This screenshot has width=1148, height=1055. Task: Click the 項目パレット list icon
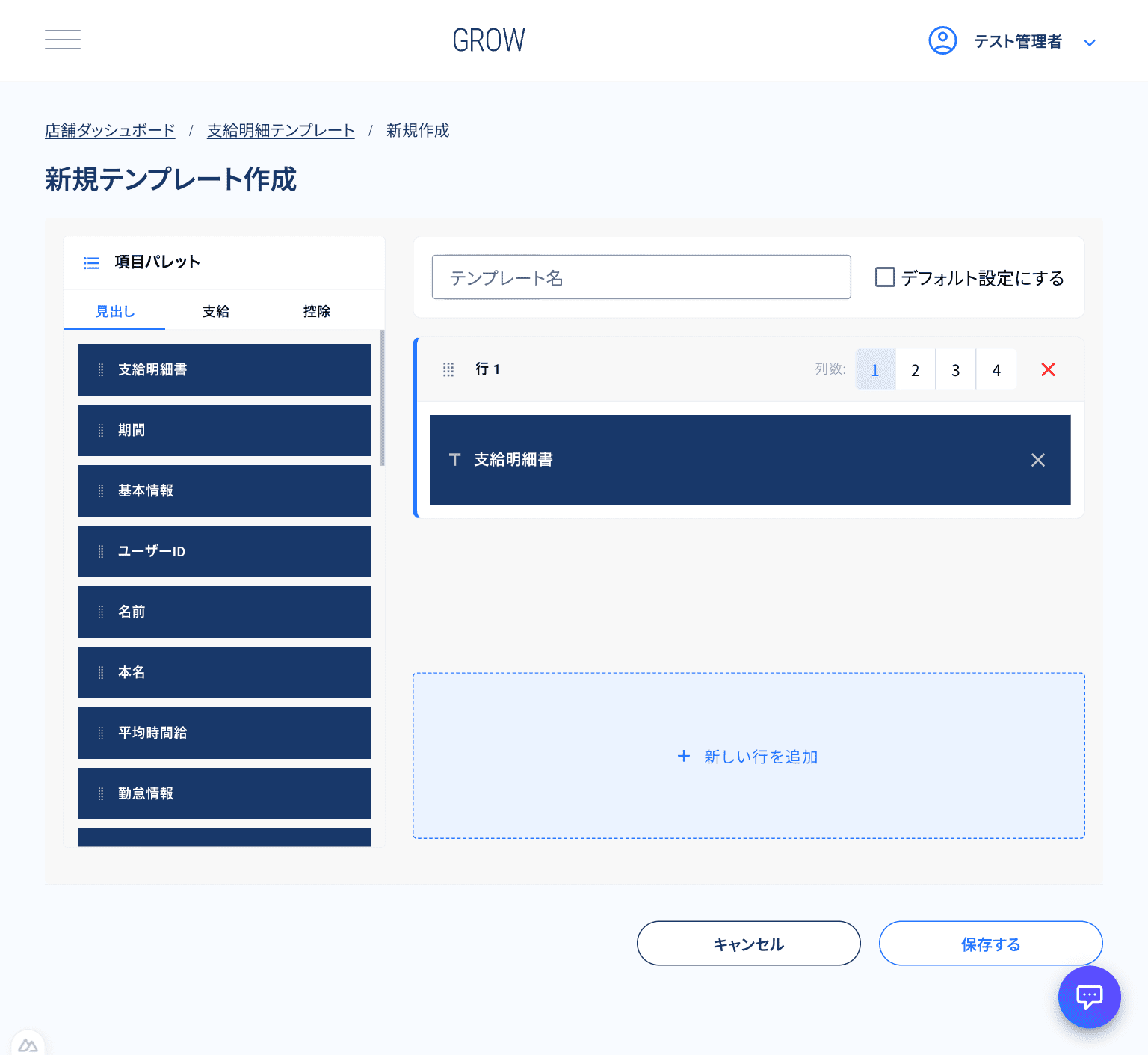(x=90, y=262)
